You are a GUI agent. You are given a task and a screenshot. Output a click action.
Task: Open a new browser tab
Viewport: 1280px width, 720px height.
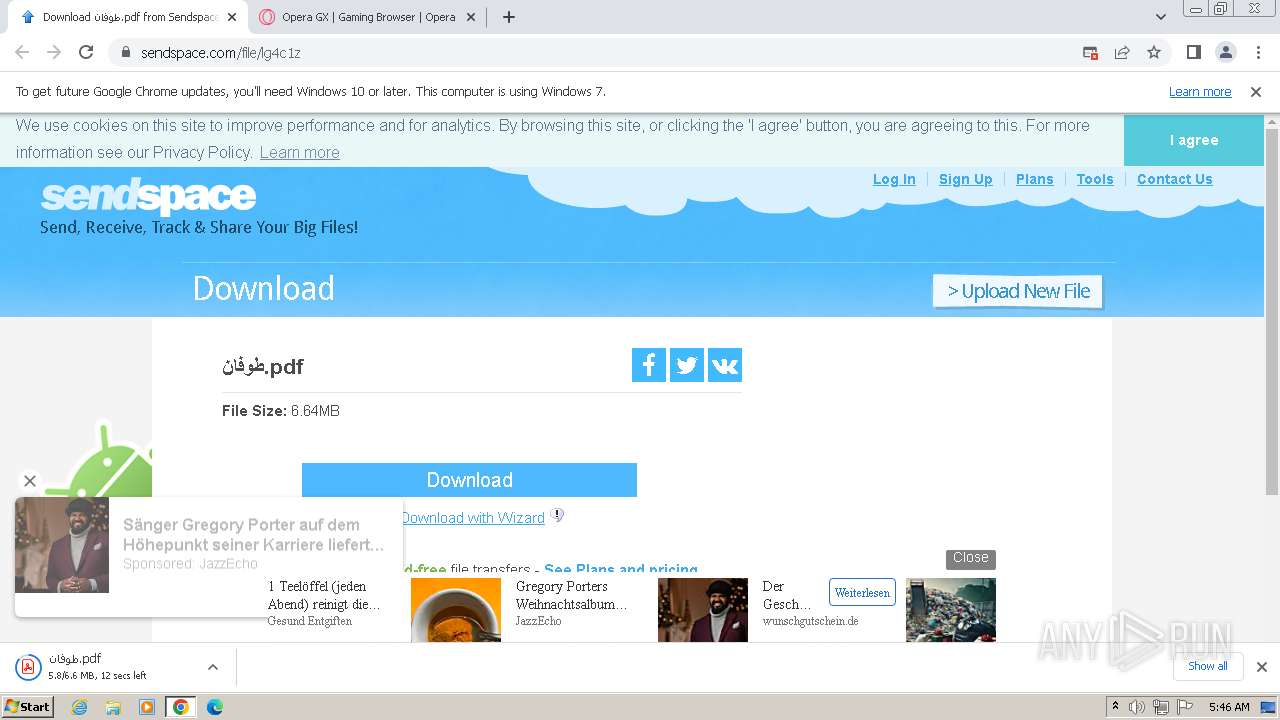pos(509,17)
